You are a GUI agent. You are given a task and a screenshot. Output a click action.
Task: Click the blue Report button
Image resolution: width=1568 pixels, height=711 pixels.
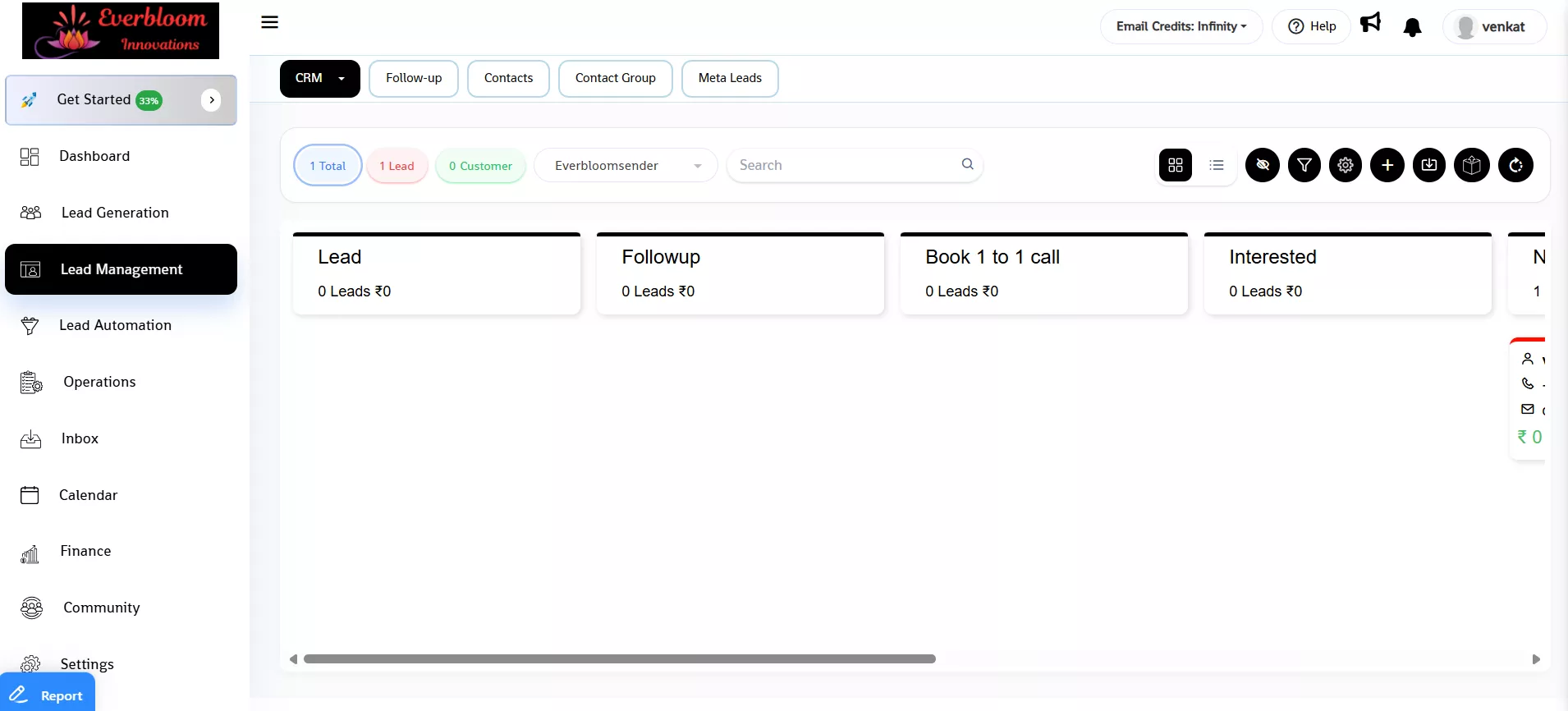click(48, 695)
